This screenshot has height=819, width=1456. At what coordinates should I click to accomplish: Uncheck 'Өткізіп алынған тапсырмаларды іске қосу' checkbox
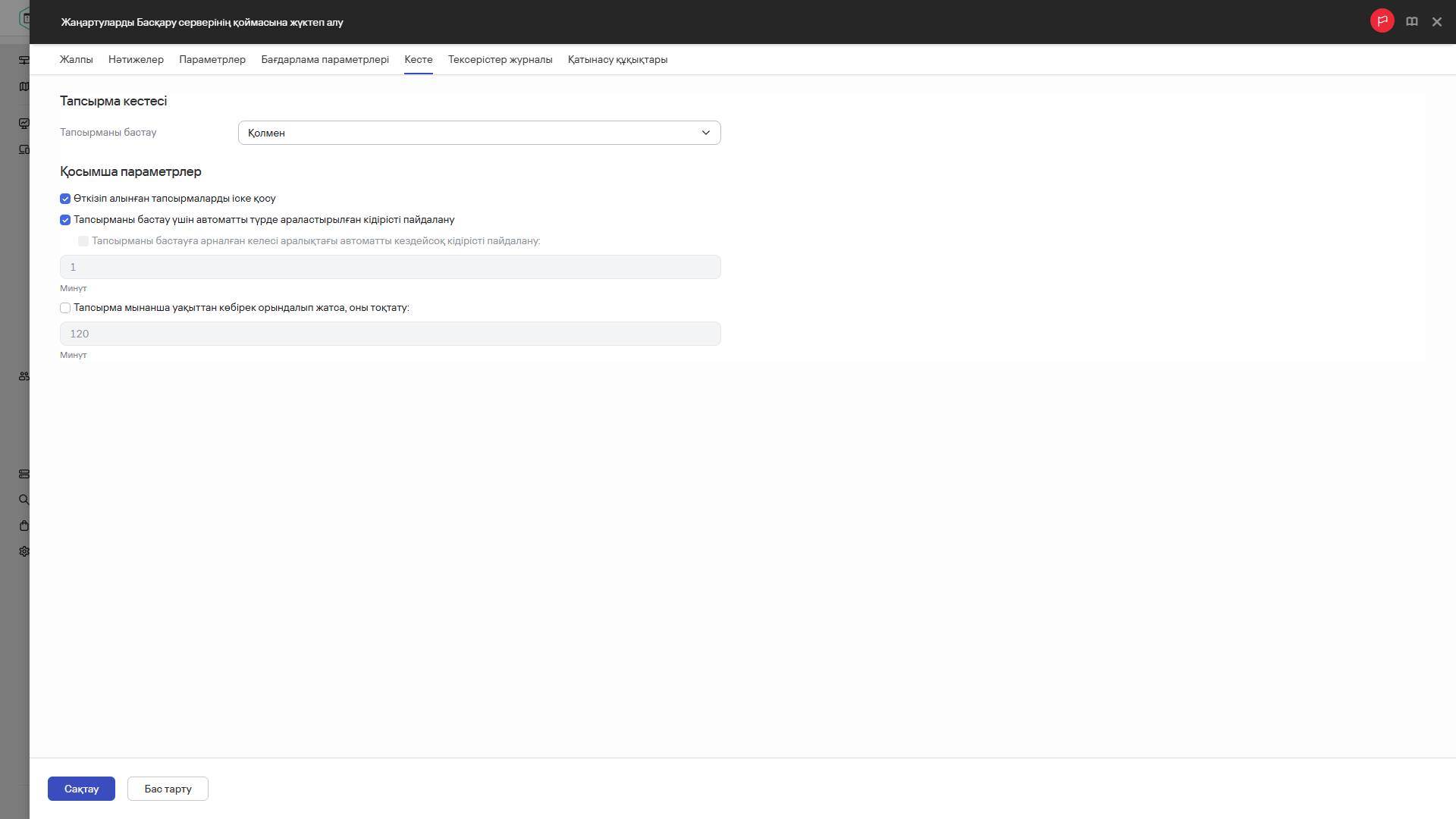pos(65,199)
